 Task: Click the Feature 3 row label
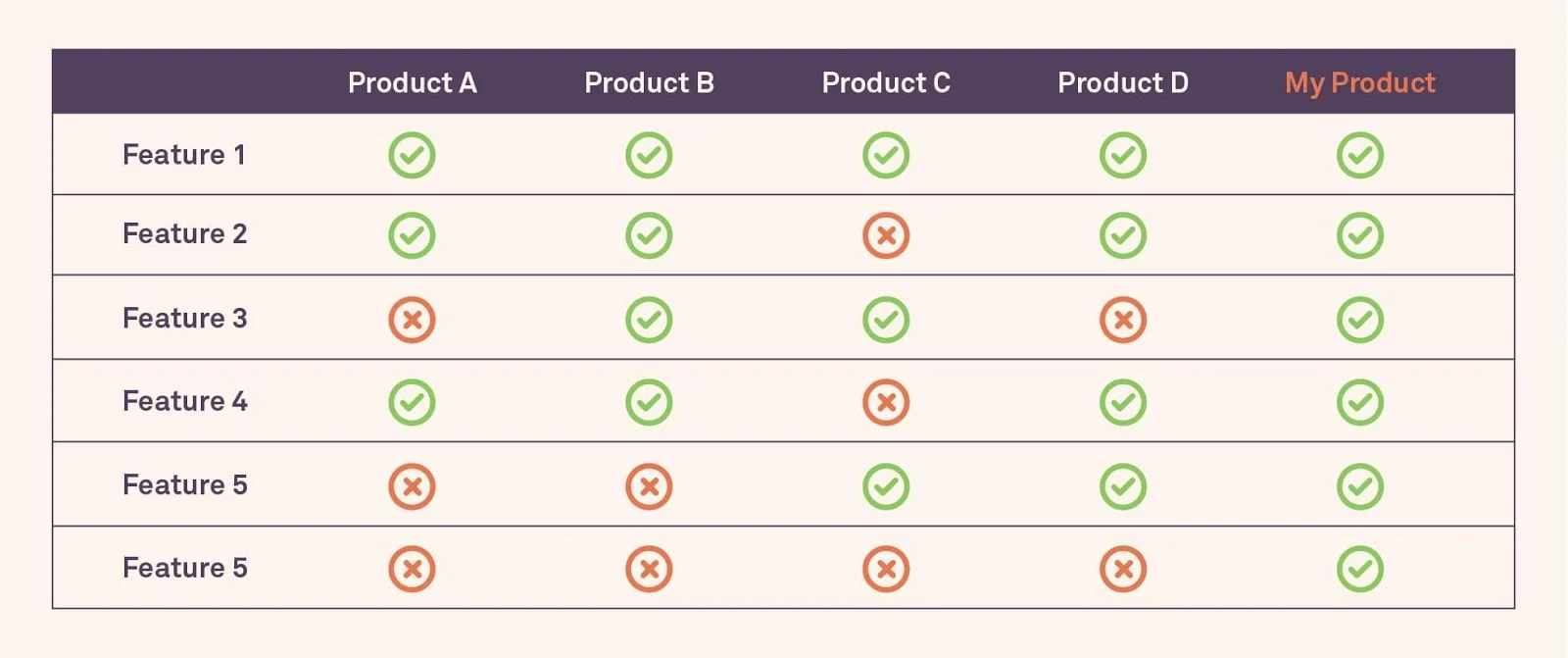[x=185, y=318]
